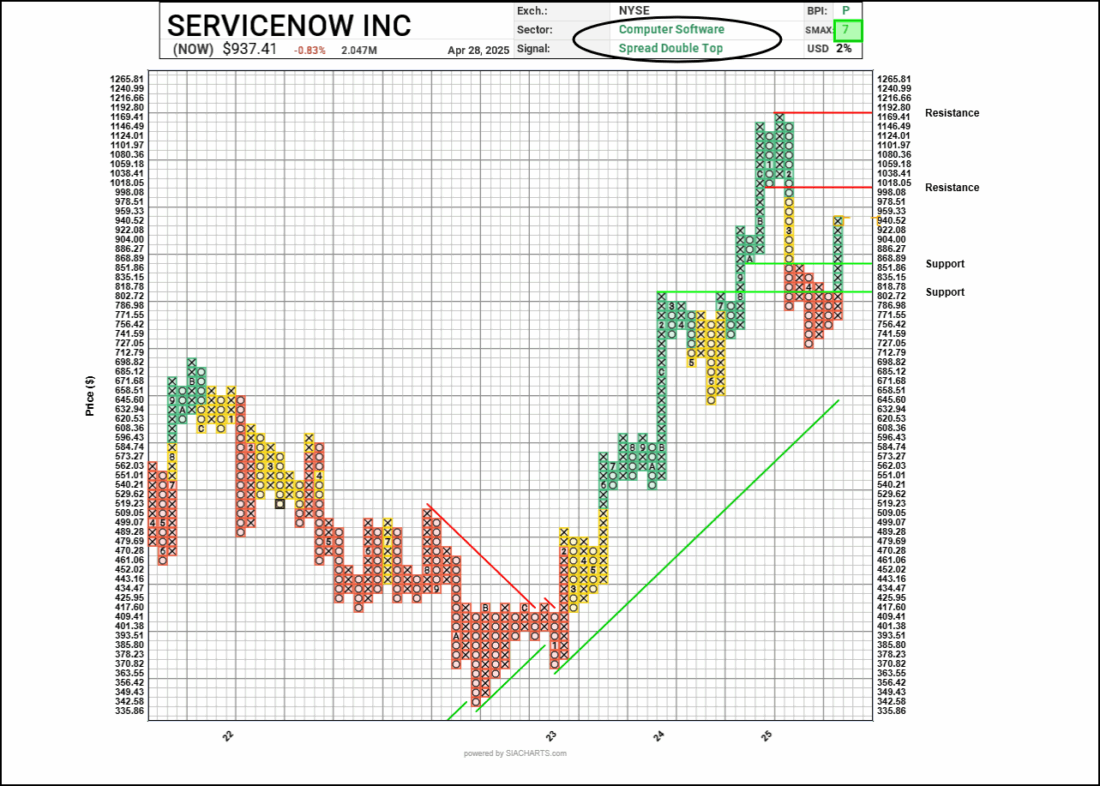Click the Resistance label near 998.08
1100x786 pixels.
[x=952, y=187]
